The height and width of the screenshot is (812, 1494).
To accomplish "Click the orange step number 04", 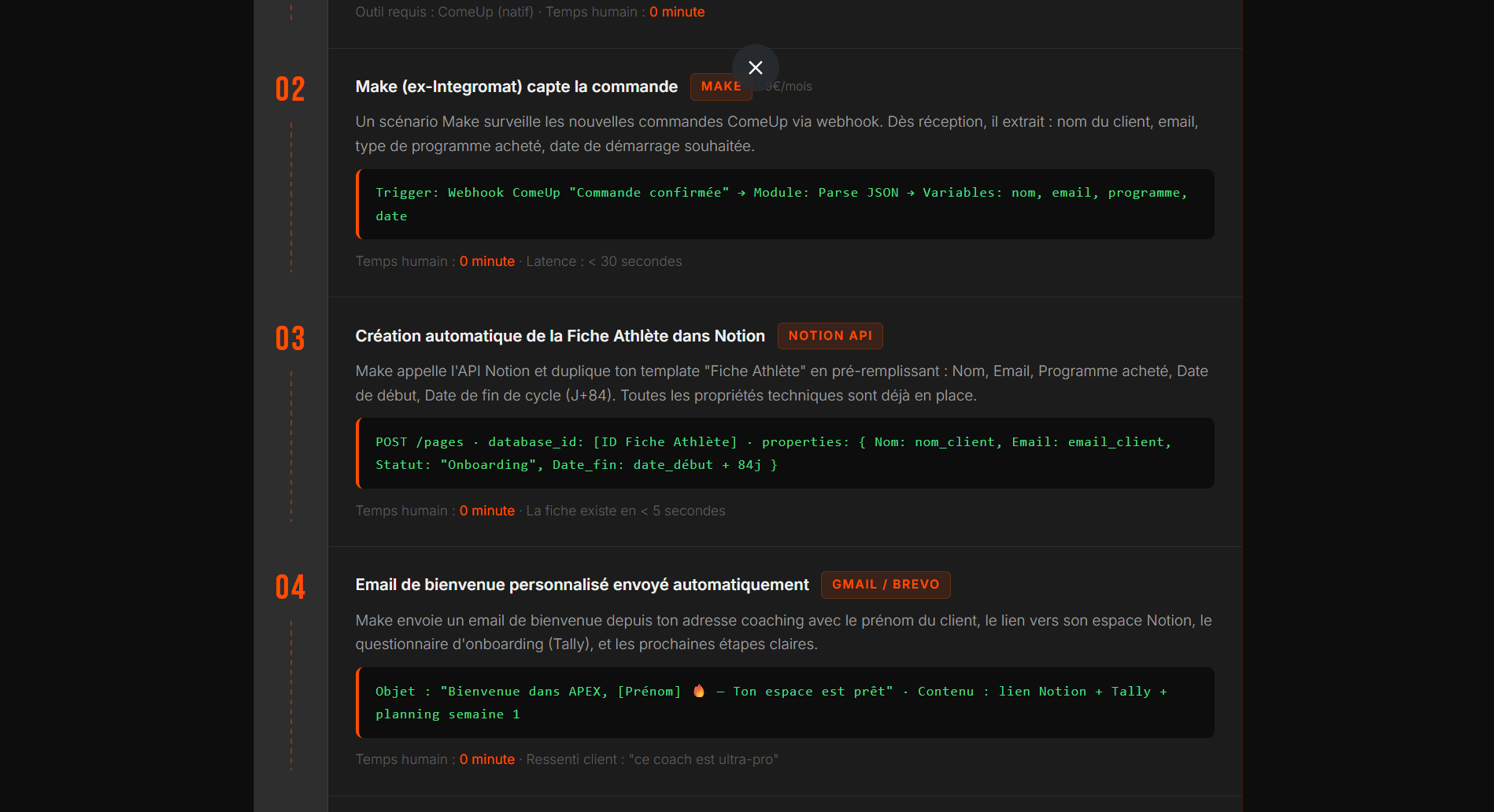I will pyautogui.click(x=290, y=588).
